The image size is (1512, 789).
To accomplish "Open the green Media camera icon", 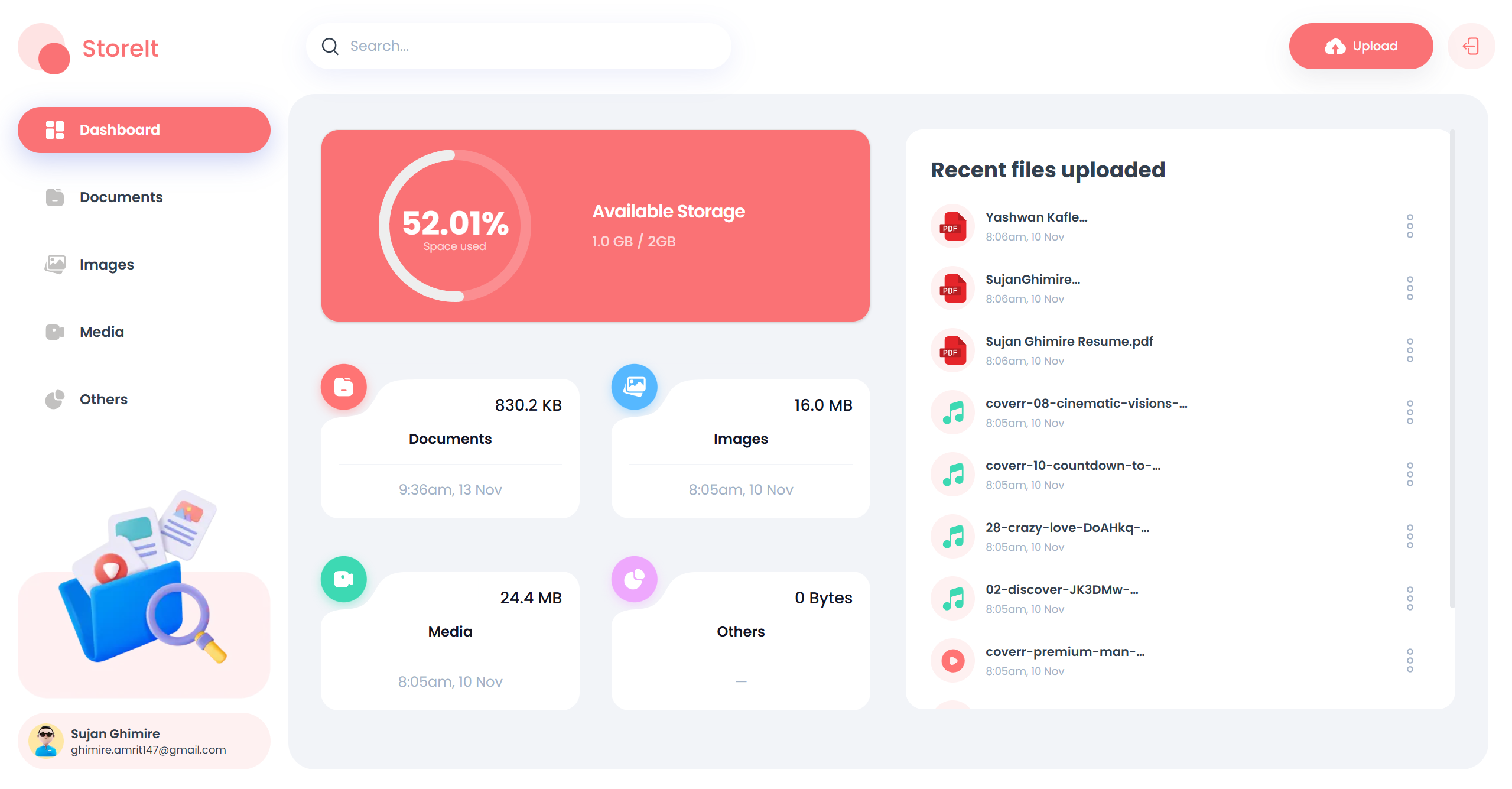I will tap(344, 579).
